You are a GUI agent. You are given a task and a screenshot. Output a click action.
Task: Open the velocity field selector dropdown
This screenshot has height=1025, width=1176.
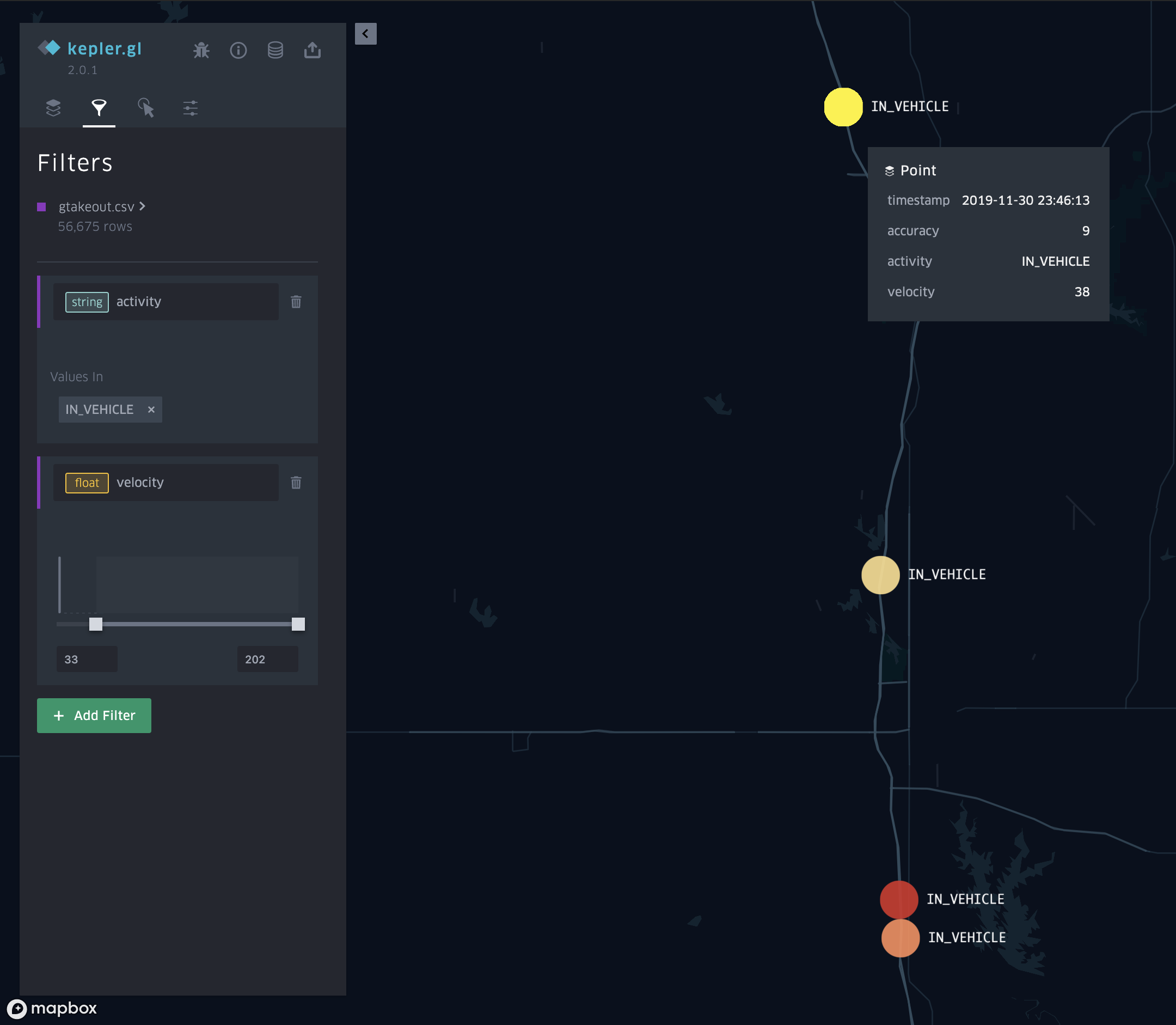[x=166, y=482]
